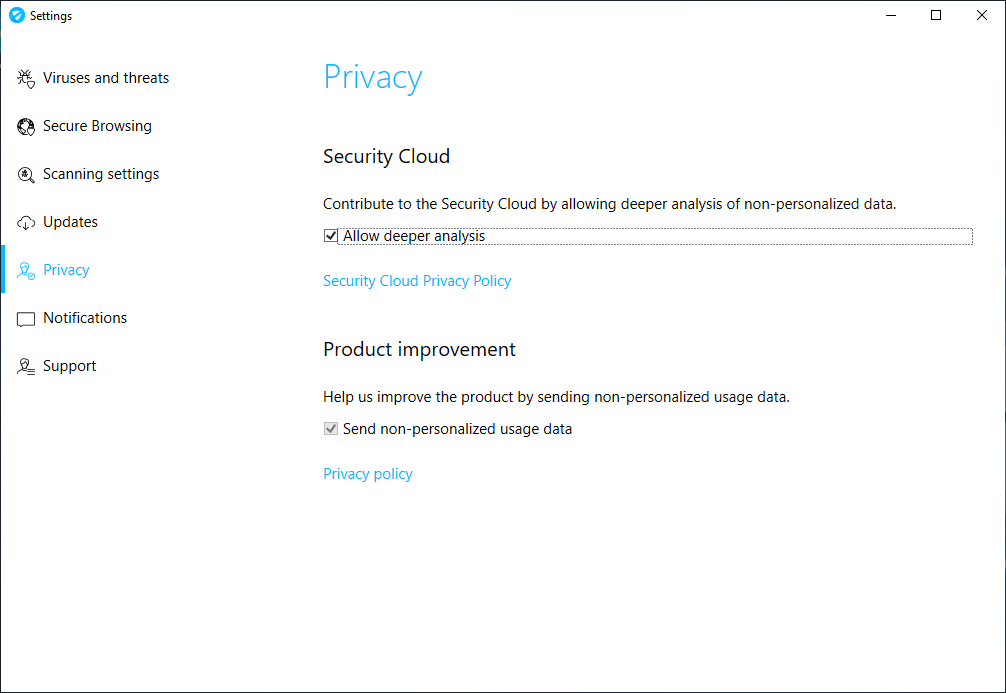Go to Secure Browsing settings

(97, 126)
